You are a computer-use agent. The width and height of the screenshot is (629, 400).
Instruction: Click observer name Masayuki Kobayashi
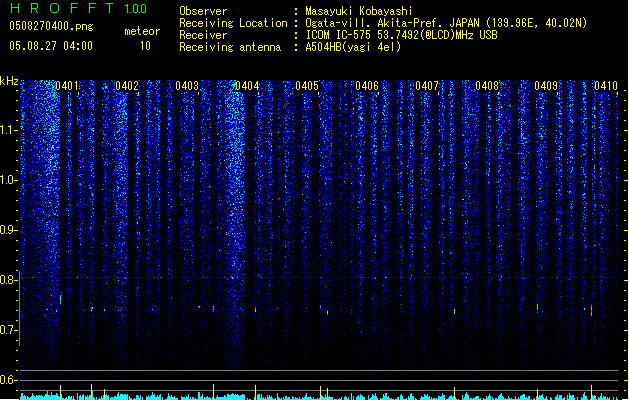(x=359, y=11)
